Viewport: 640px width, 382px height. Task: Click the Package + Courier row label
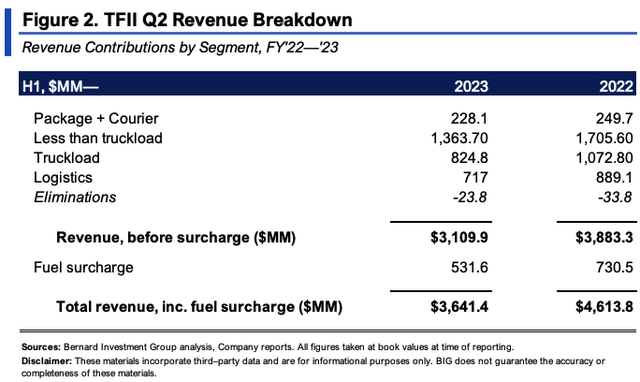click(x=96, y=118)
